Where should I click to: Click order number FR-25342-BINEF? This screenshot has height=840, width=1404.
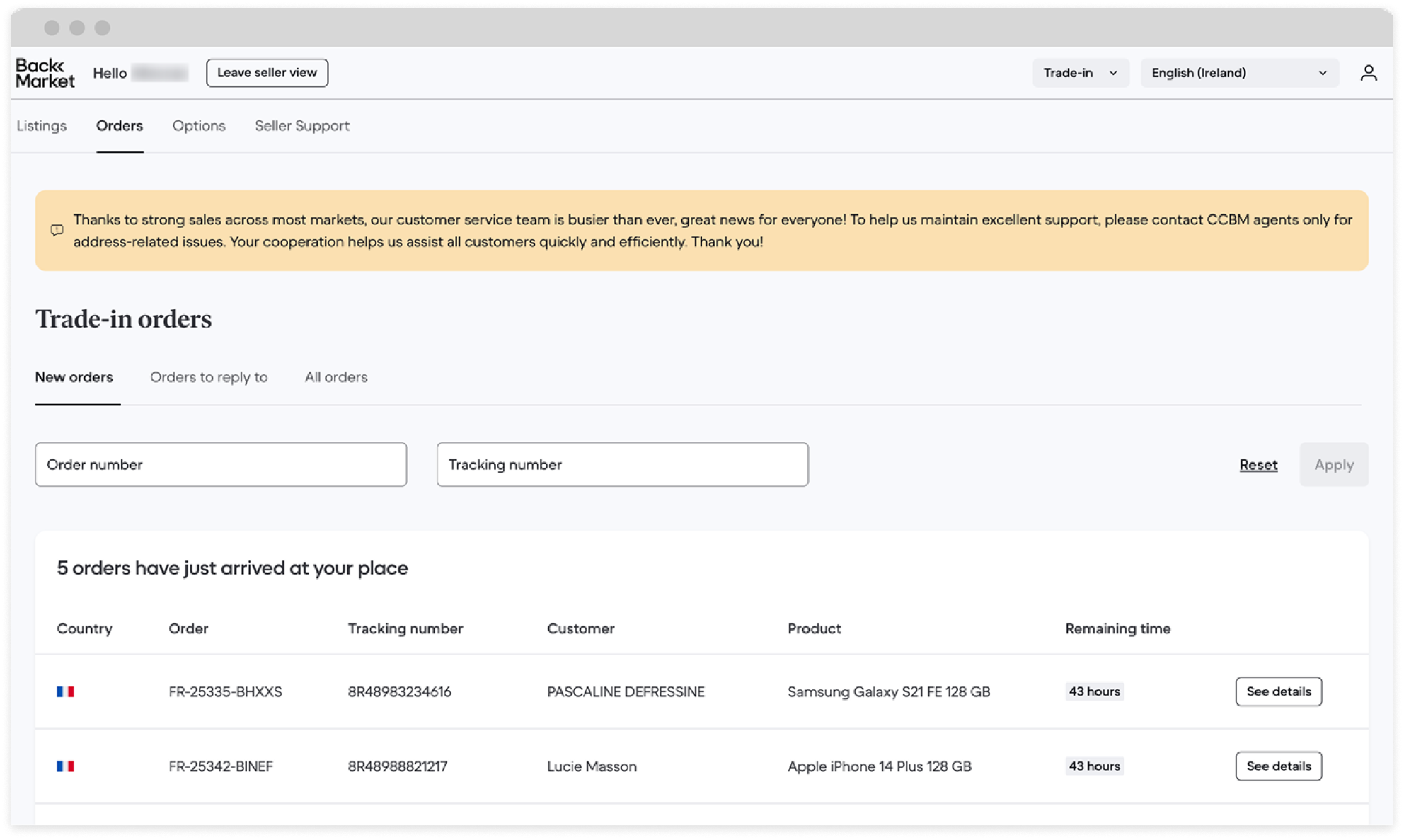(x=221, y=766)
